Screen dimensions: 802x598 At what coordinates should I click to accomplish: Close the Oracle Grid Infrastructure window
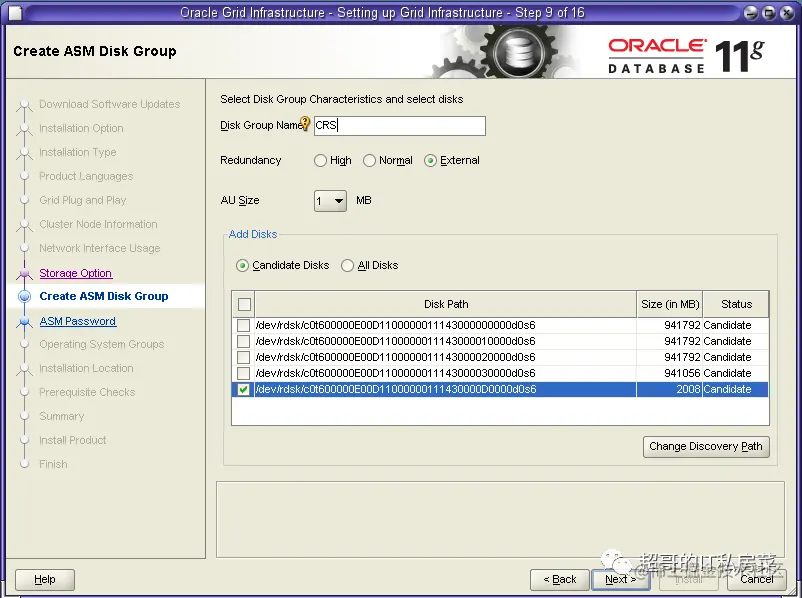[x=786, y=13]
